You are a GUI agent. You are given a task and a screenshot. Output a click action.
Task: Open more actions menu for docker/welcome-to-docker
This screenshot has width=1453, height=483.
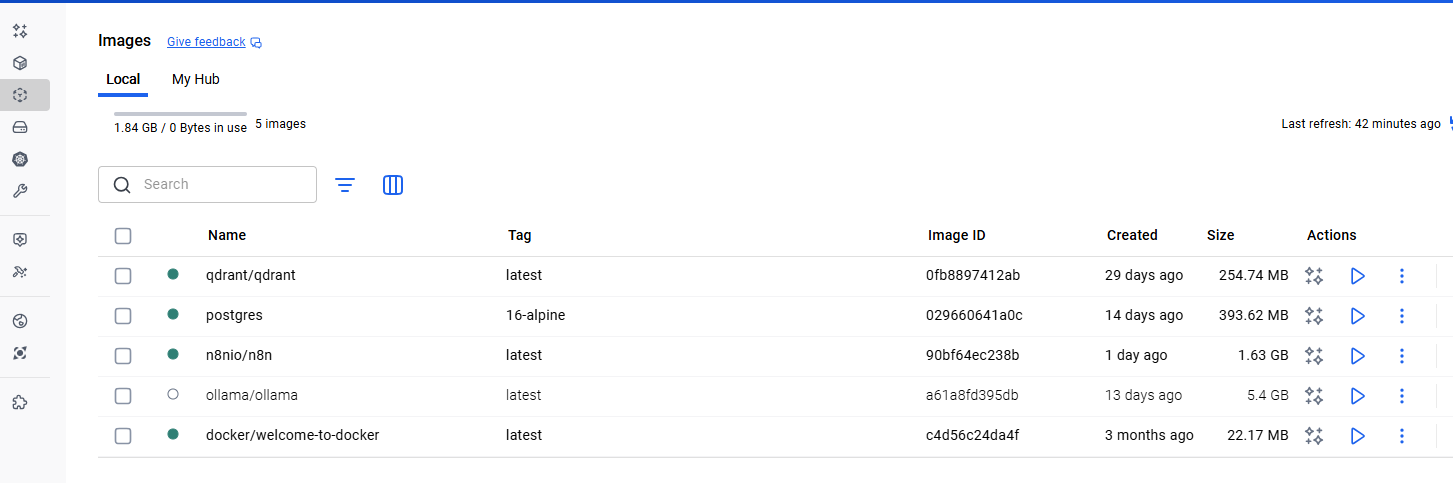point(1401,436)
